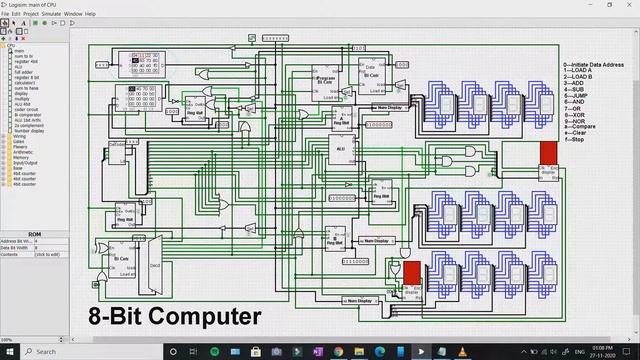Edit the Data Bit Width value
The width and height of the screenshot is (640, 360).
click(x=51, y=248)
